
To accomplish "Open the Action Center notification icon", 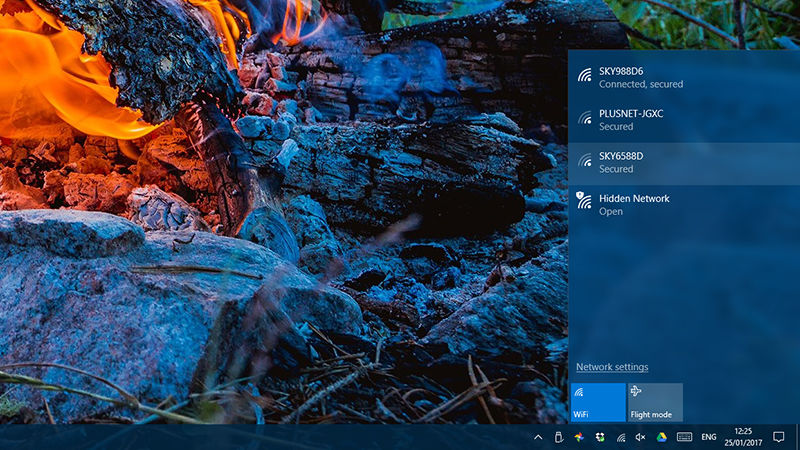I will point(779,437).
